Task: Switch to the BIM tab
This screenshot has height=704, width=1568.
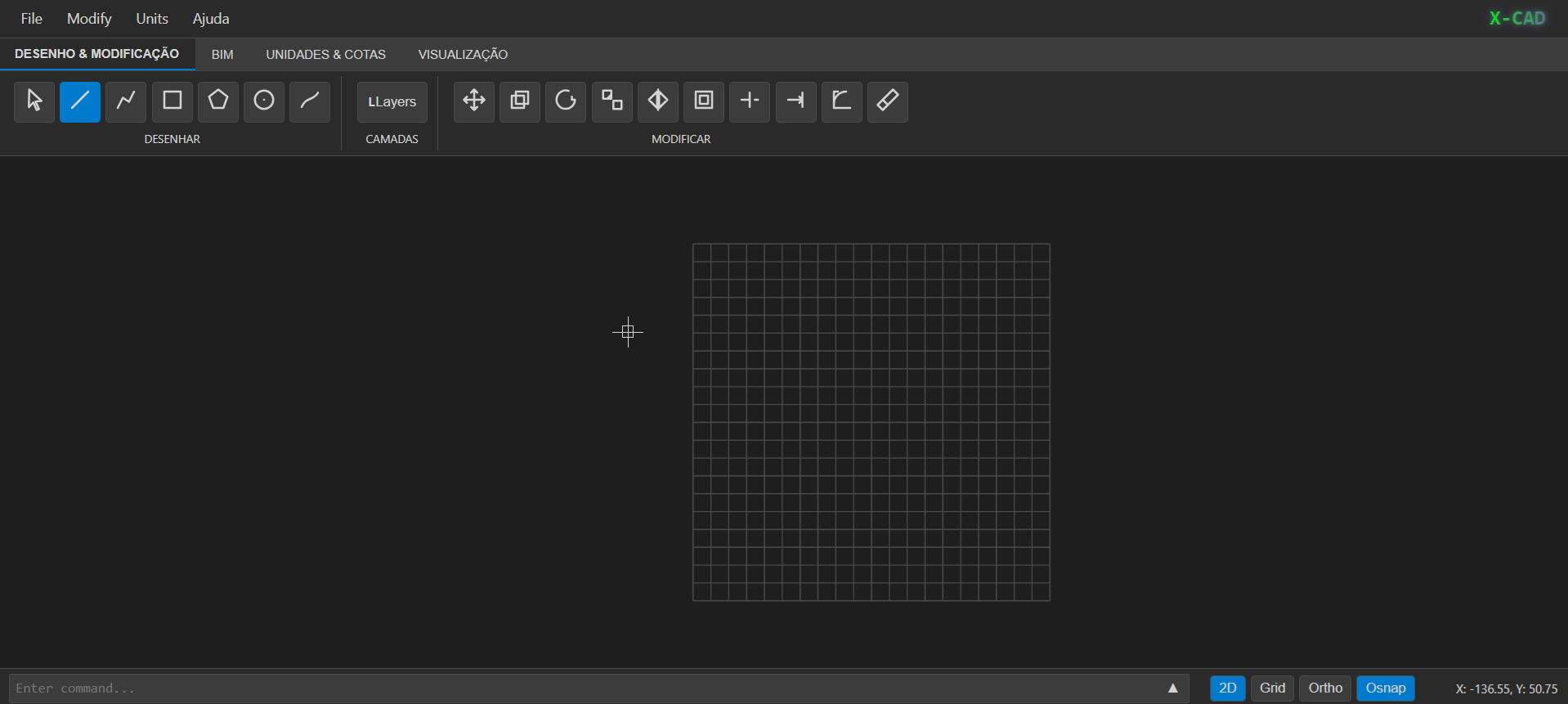Action: (222, 54)
